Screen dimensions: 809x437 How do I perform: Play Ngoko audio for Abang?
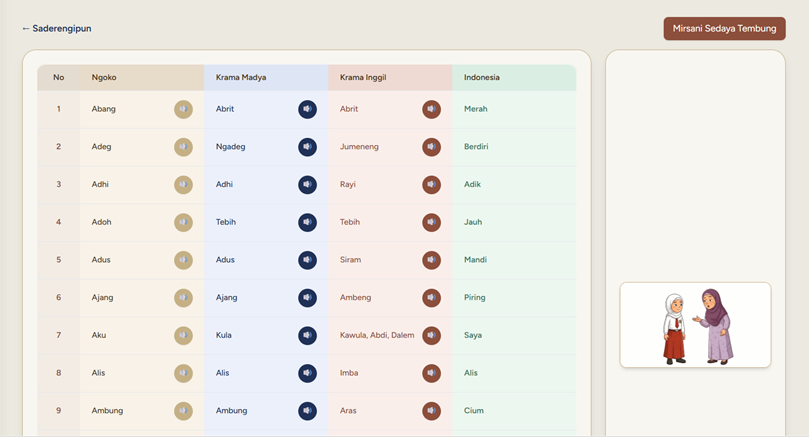183,109
